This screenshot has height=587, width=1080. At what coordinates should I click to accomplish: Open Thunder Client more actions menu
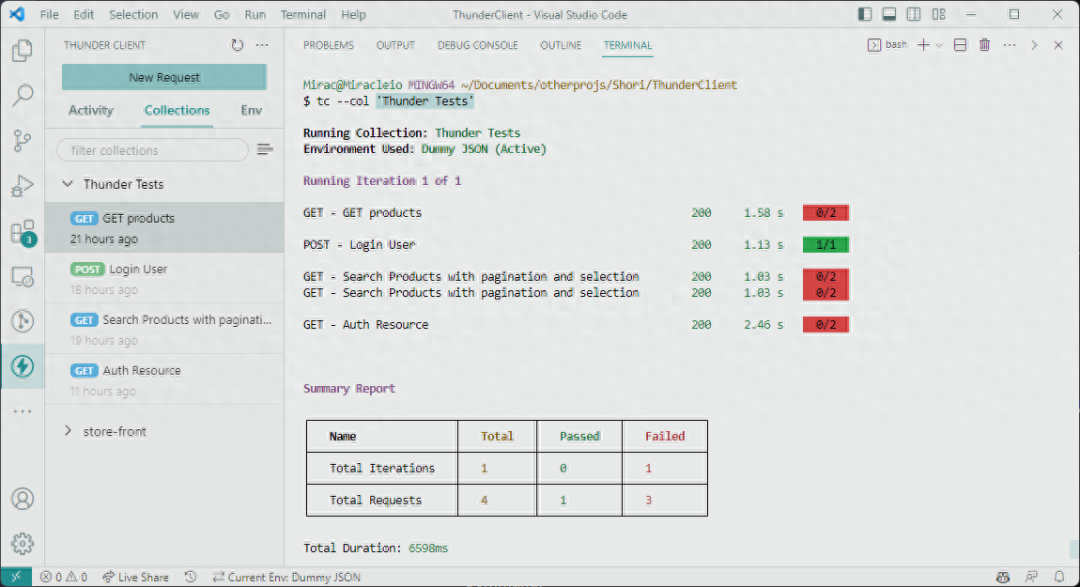[x=262, y=45]
